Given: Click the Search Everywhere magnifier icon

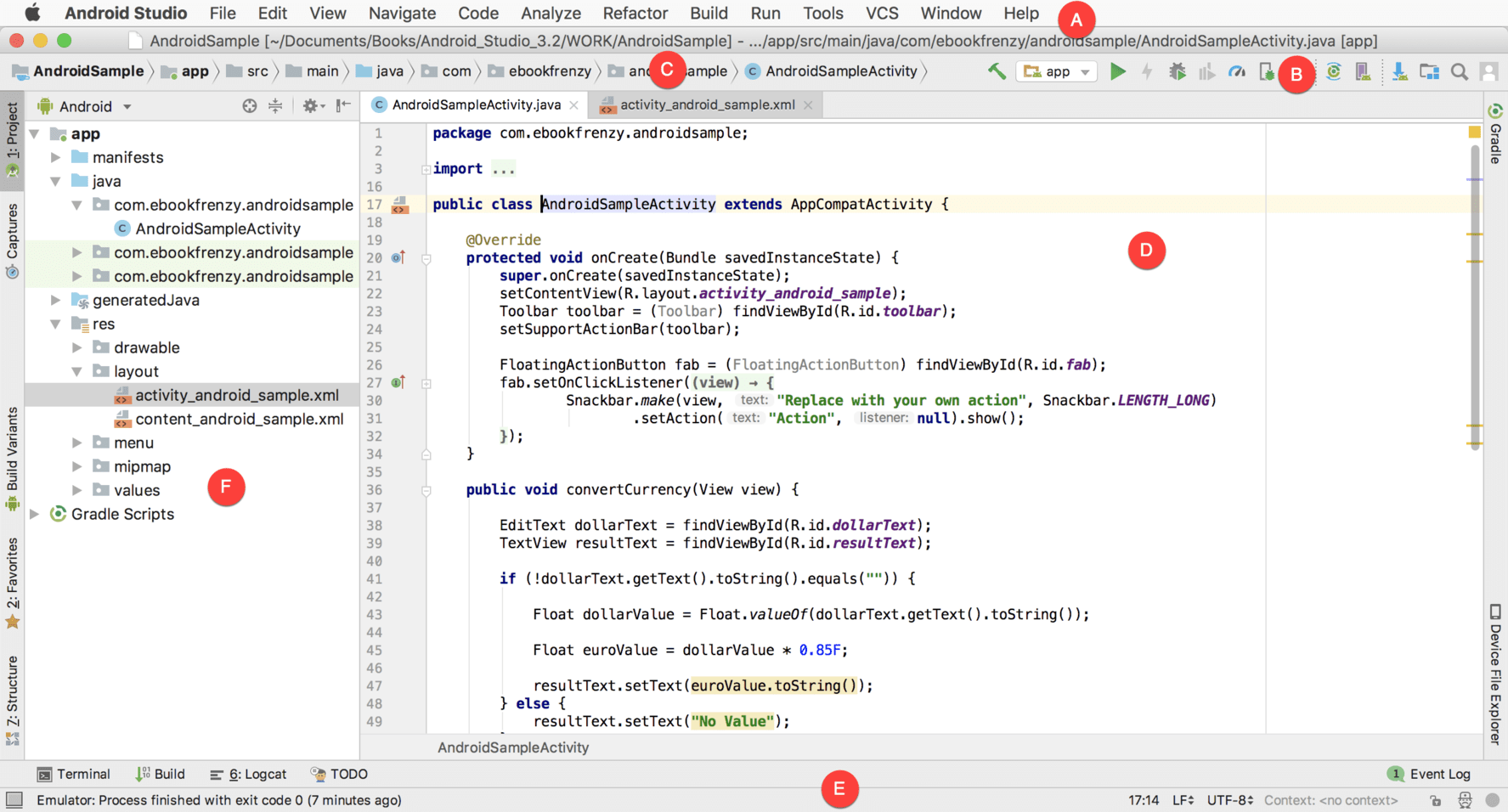Looking at the screenshot, I should [x=1459, y=72].
